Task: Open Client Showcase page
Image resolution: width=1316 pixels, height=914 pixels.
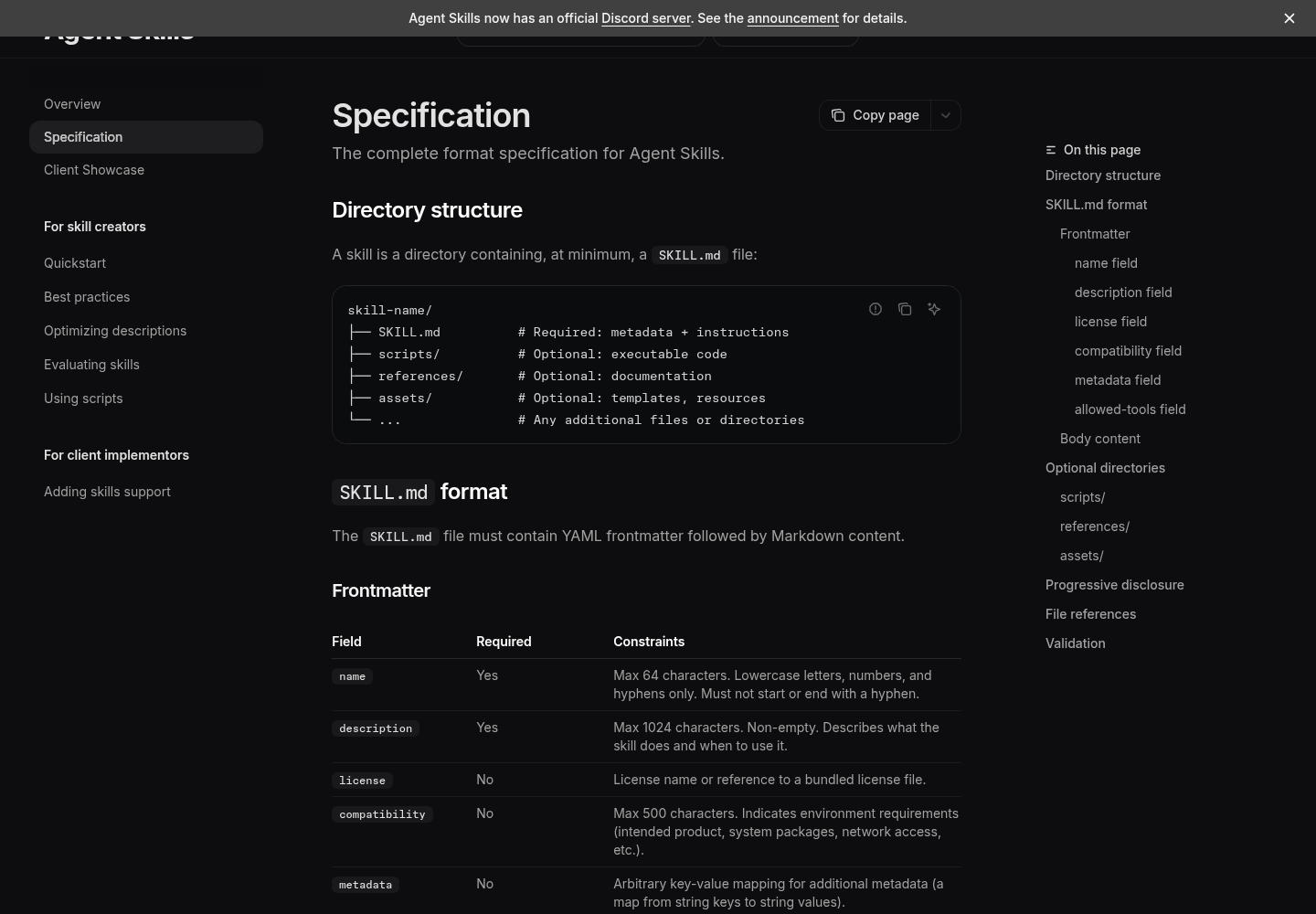Action: click(x=146, y=170)
